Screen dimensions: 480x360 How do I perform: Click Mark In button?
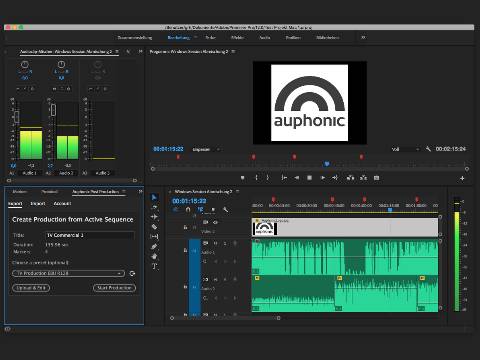256,178
